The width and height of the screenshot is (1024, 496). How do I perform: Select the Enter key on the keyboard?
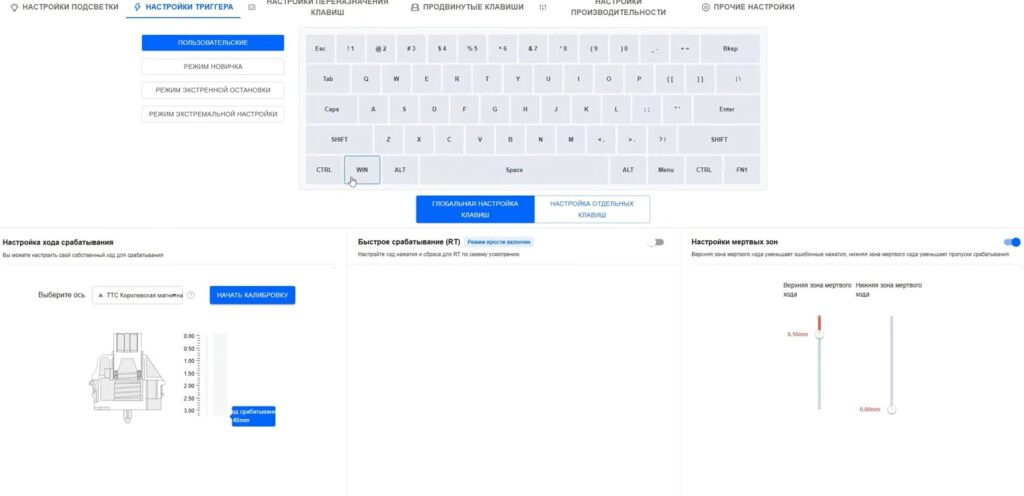(x=726, y=109)
